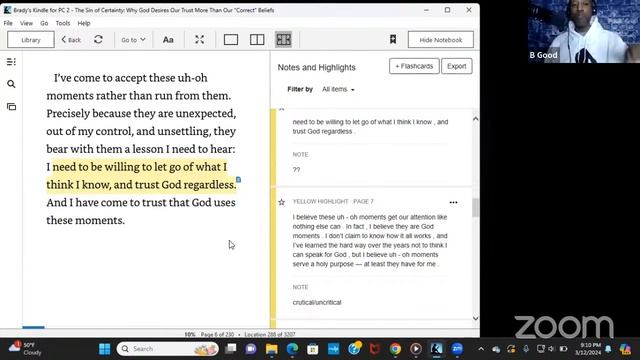Open options menu for Page 7 highlight
The image size is (640, 360).
(453, 202)
